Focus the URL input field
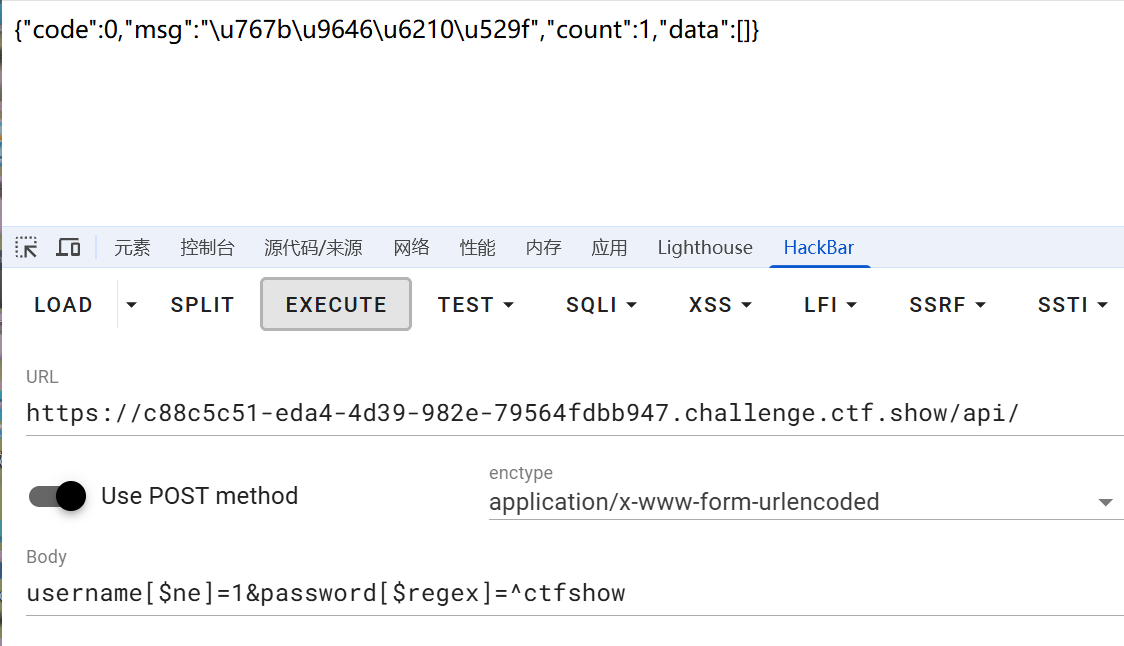Screen dimensions: 1124x646 click(575, 414)
